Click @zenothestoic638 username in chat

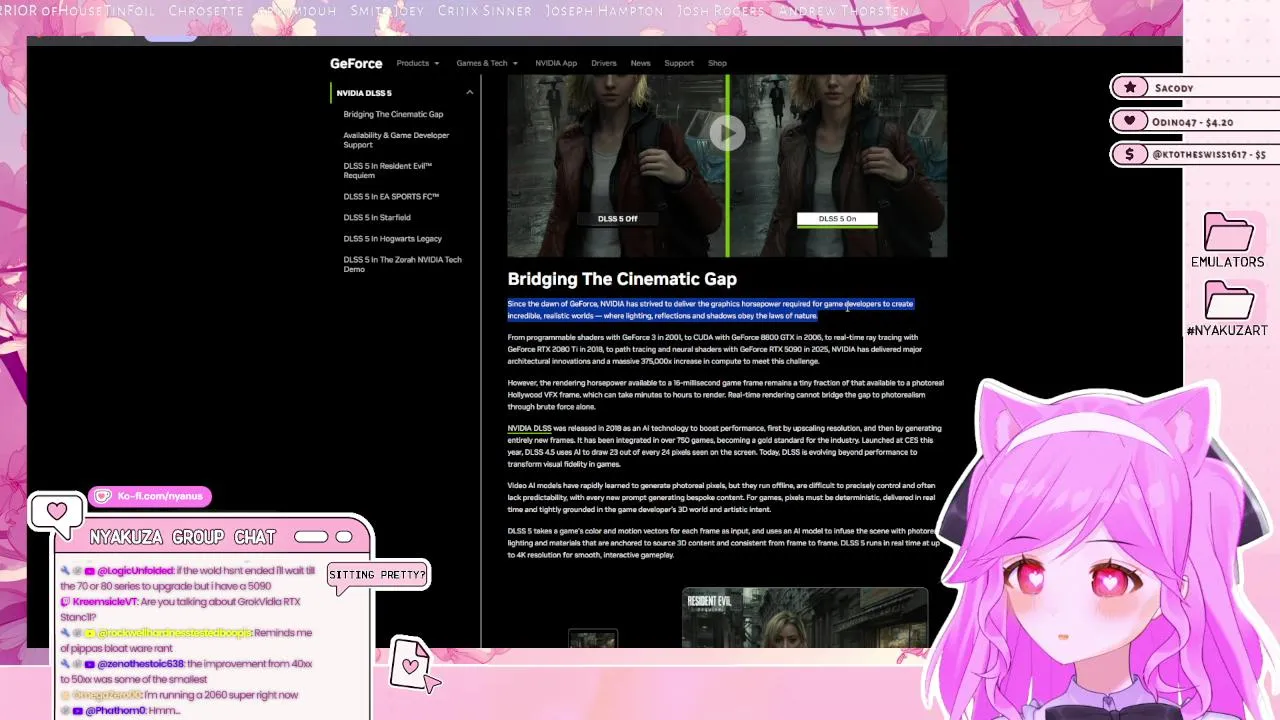pos(140,663)
